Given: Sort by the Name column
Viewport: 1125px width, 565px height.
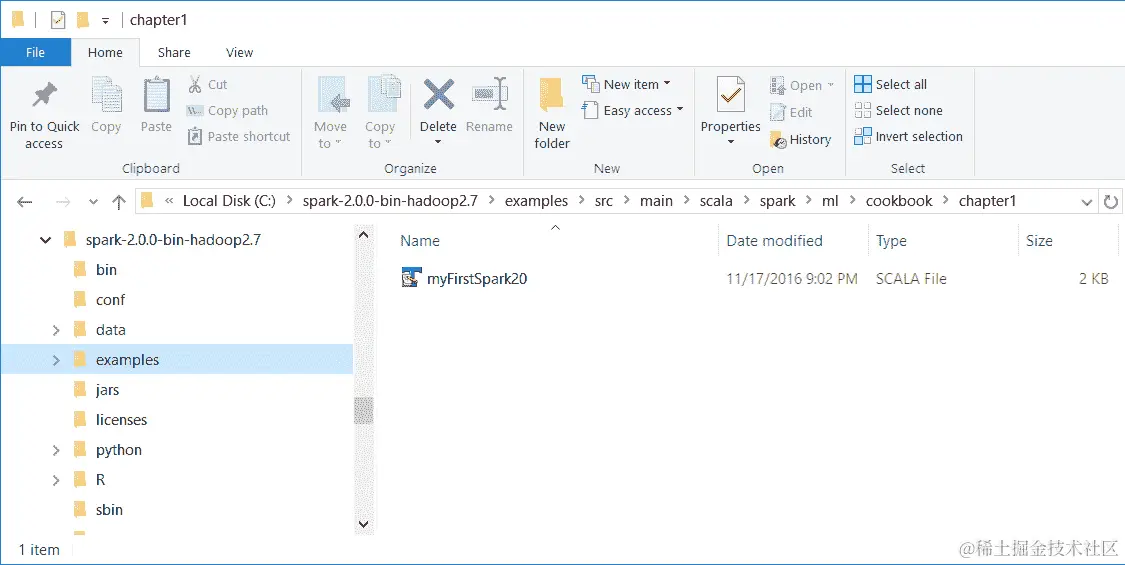Looking at the screenshot, I should (420, 241).
